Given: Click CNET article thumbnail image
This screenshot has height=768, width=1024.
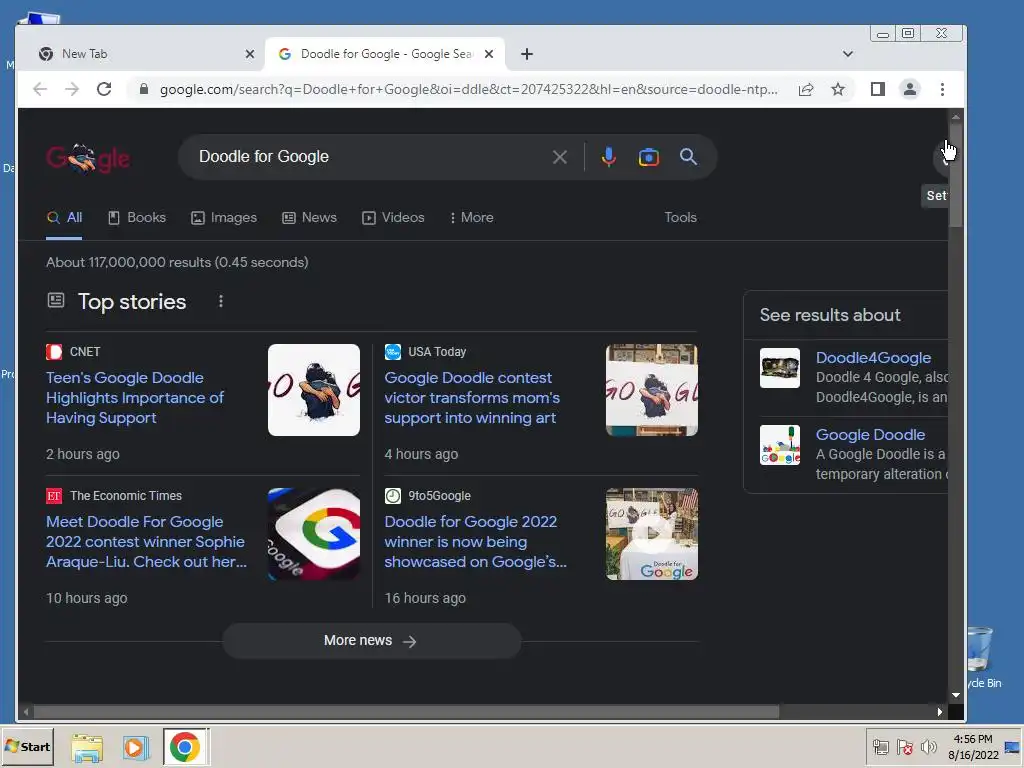Looking at the screenshot, I should (313, 390).
